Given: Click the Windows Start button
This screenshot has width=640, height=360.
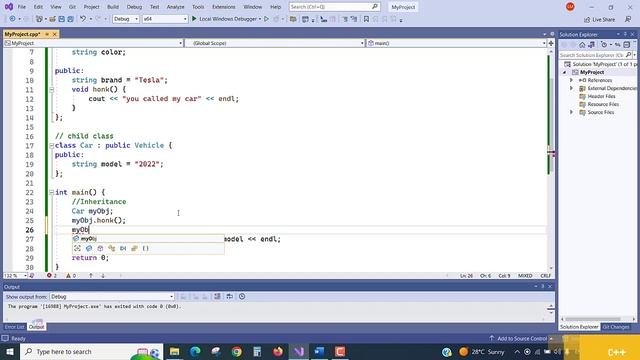Looking at the screenshot, I should click(9, 351).
